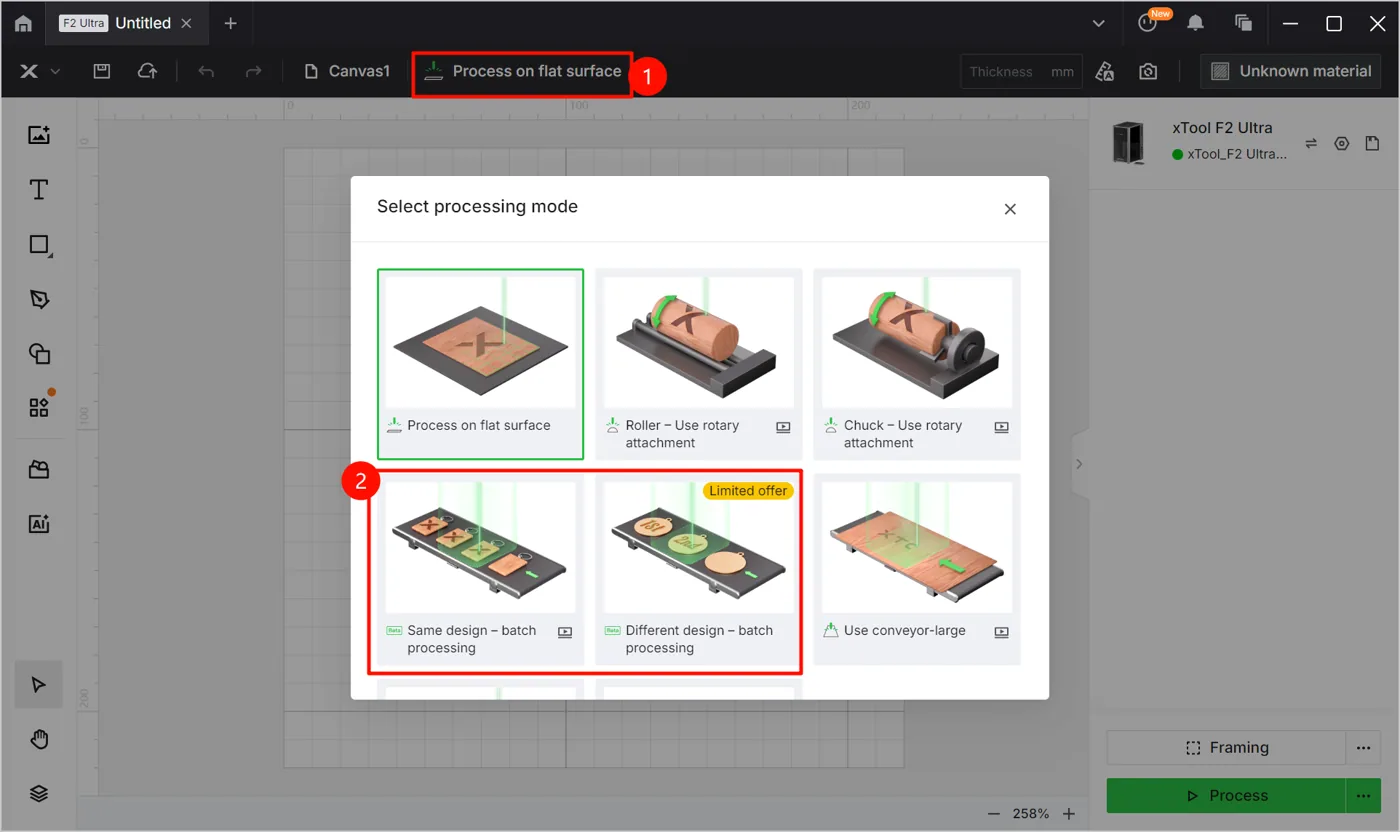Open the Layers panel icon
Viewport: 1400px width, 832px height.
click(39, 793)
